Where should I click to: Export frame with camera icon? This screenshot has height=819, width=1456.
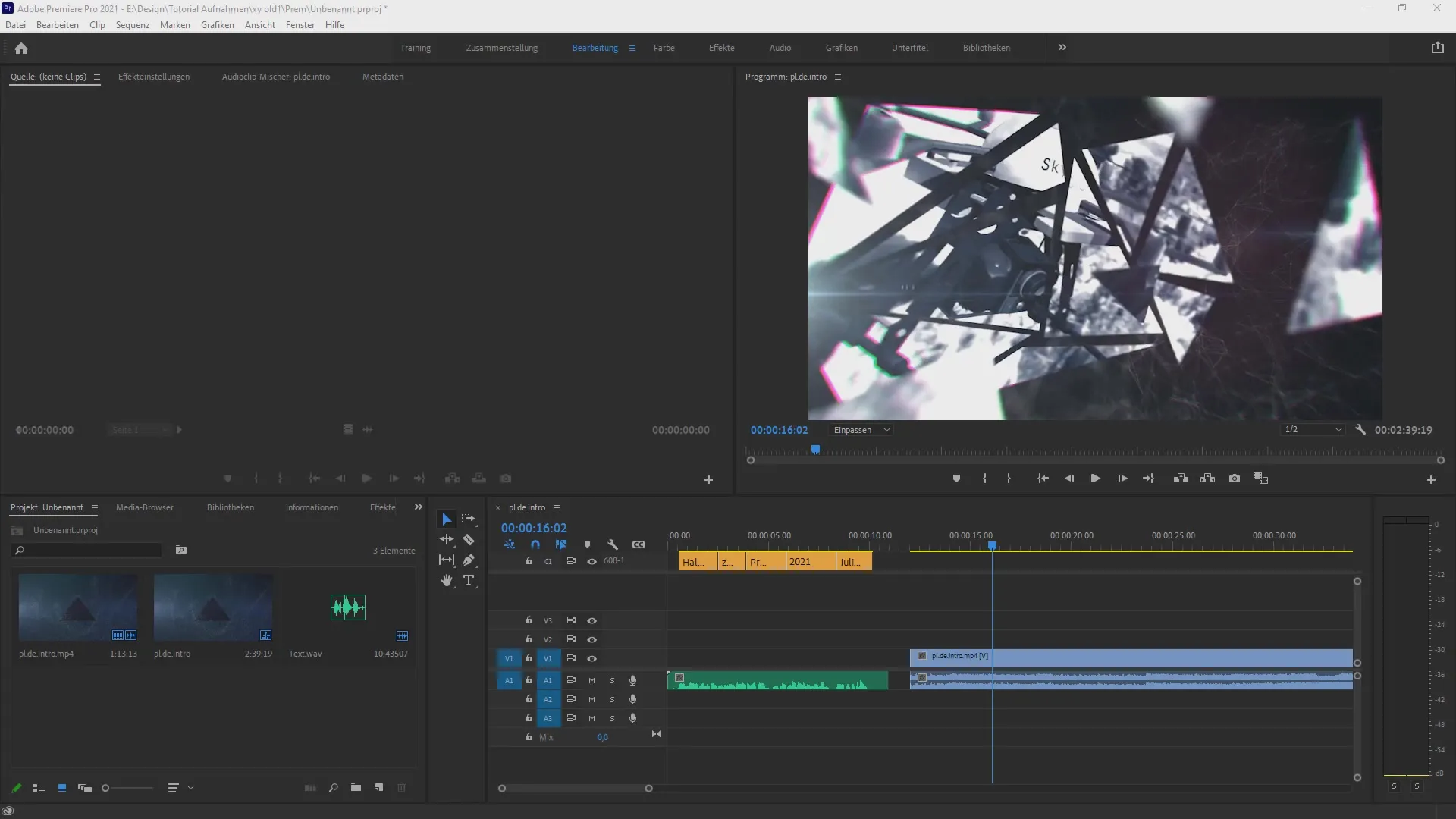click(1235, 479)
